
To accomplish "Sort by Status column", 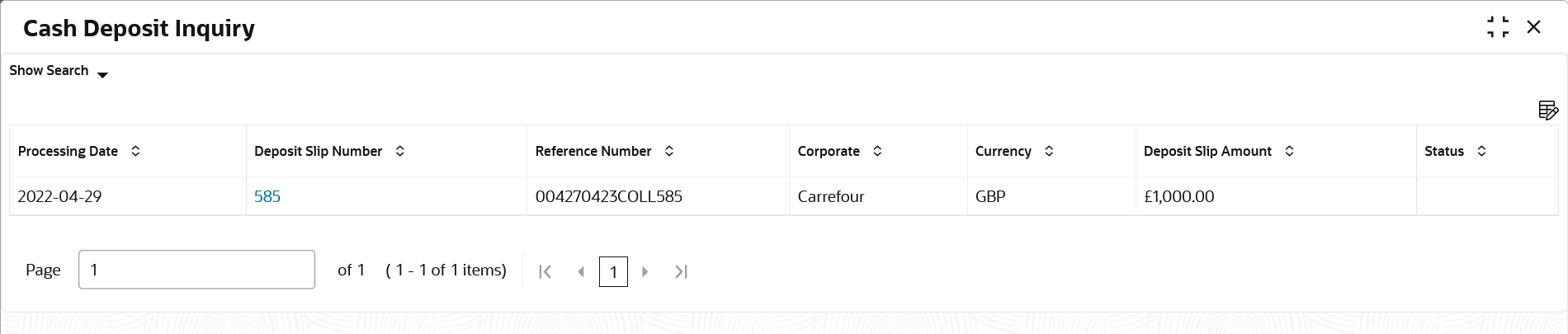I will pos(1481,151).
